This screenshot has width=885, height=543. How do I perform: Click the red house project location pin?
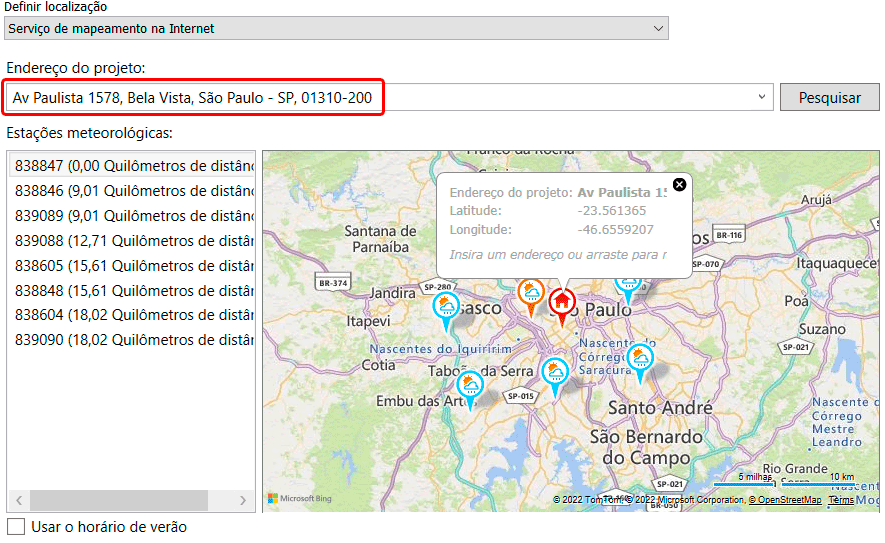(x=562, y=301)
